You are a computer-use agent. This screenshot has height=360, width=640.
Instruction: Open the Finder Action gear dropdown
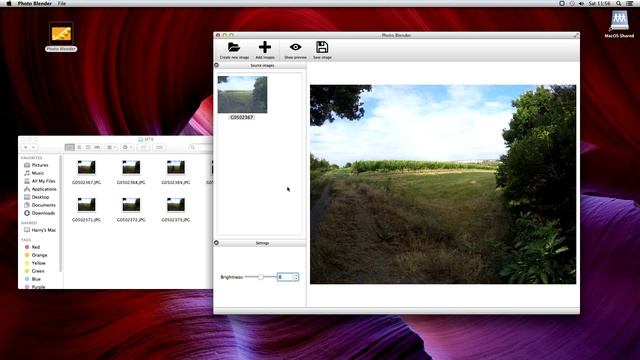127,147
